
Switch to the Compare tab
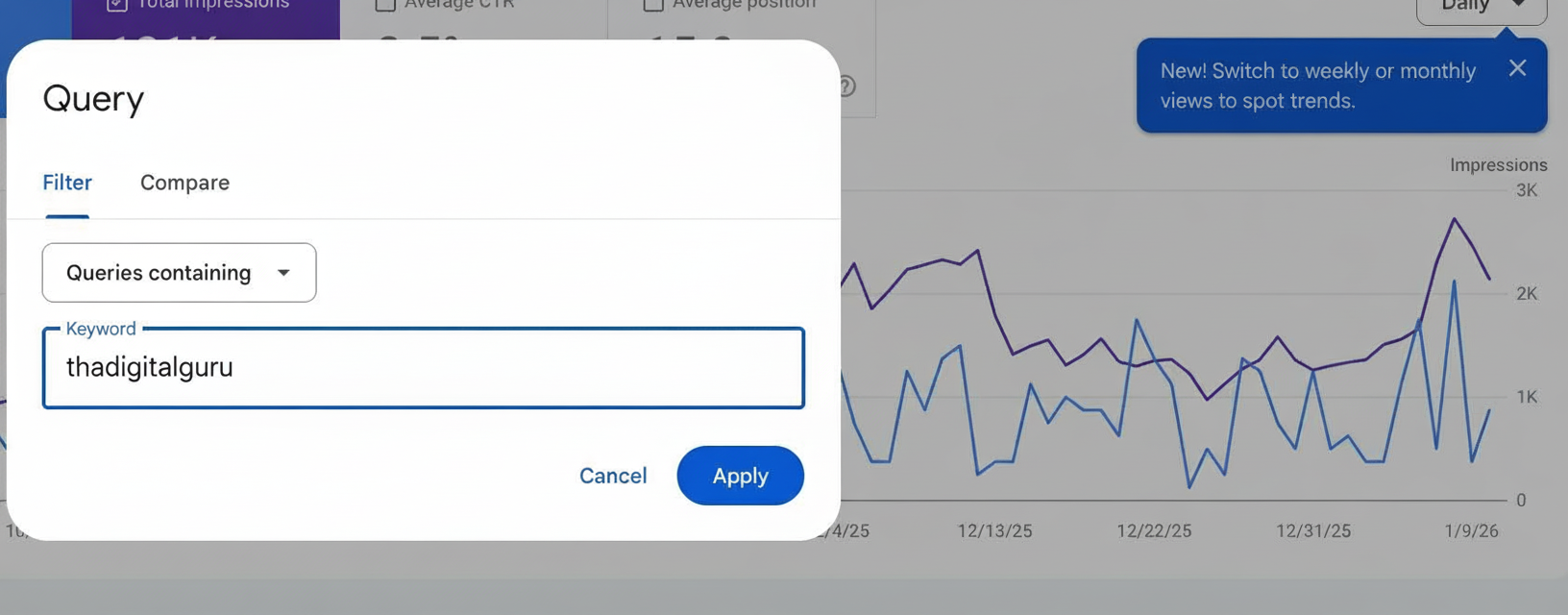(184, 183)
